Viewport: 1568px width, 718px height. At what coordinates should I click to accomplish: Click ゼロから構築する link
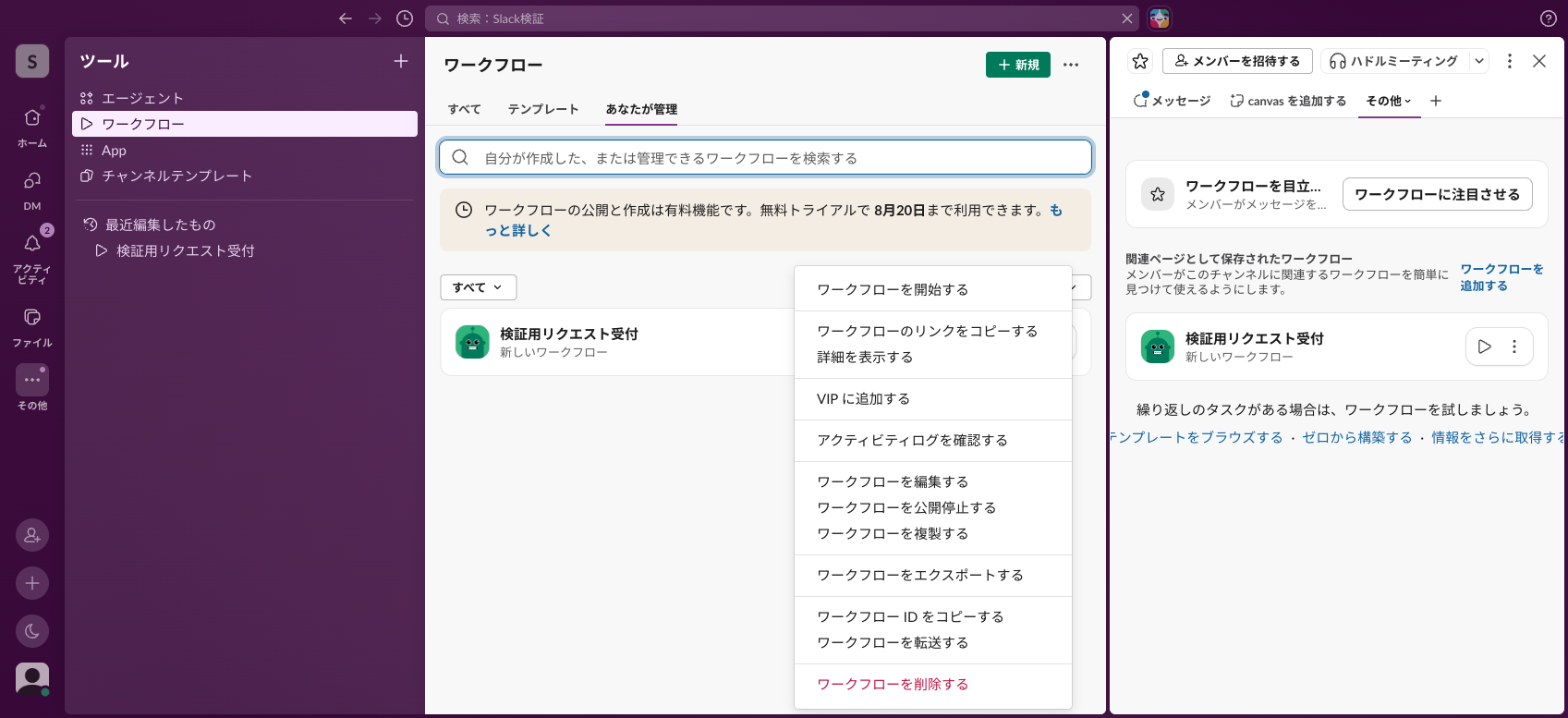pyautogui.click(x=1357, y=437)
